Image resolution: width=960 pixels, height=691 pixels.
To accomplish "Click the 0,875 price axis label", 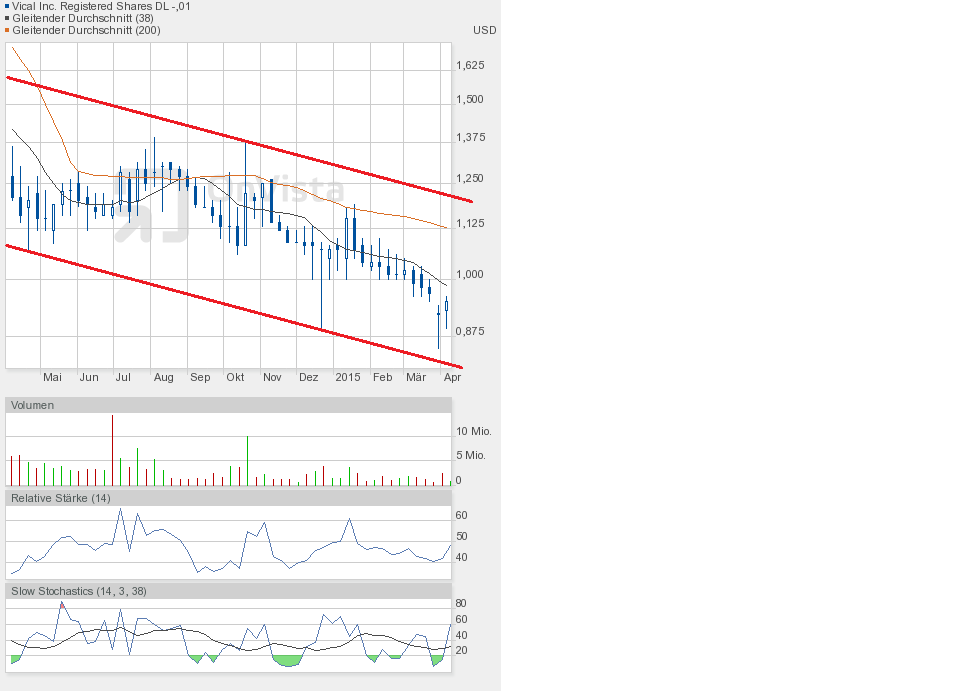I will (x=470, y=331).
